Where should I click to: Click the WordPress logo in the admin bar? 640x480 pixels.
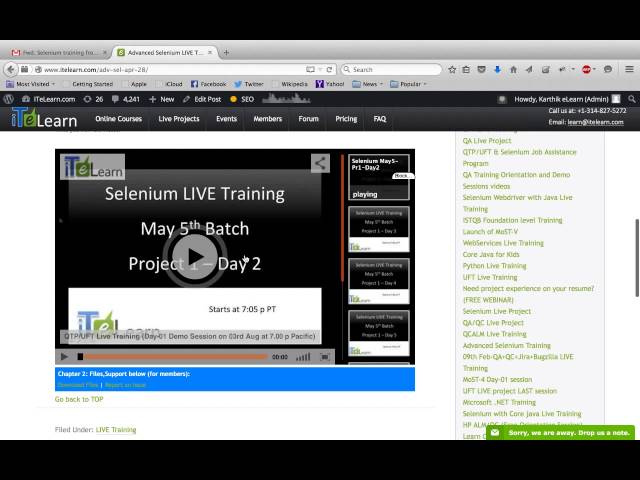click(x=9, y=99)
